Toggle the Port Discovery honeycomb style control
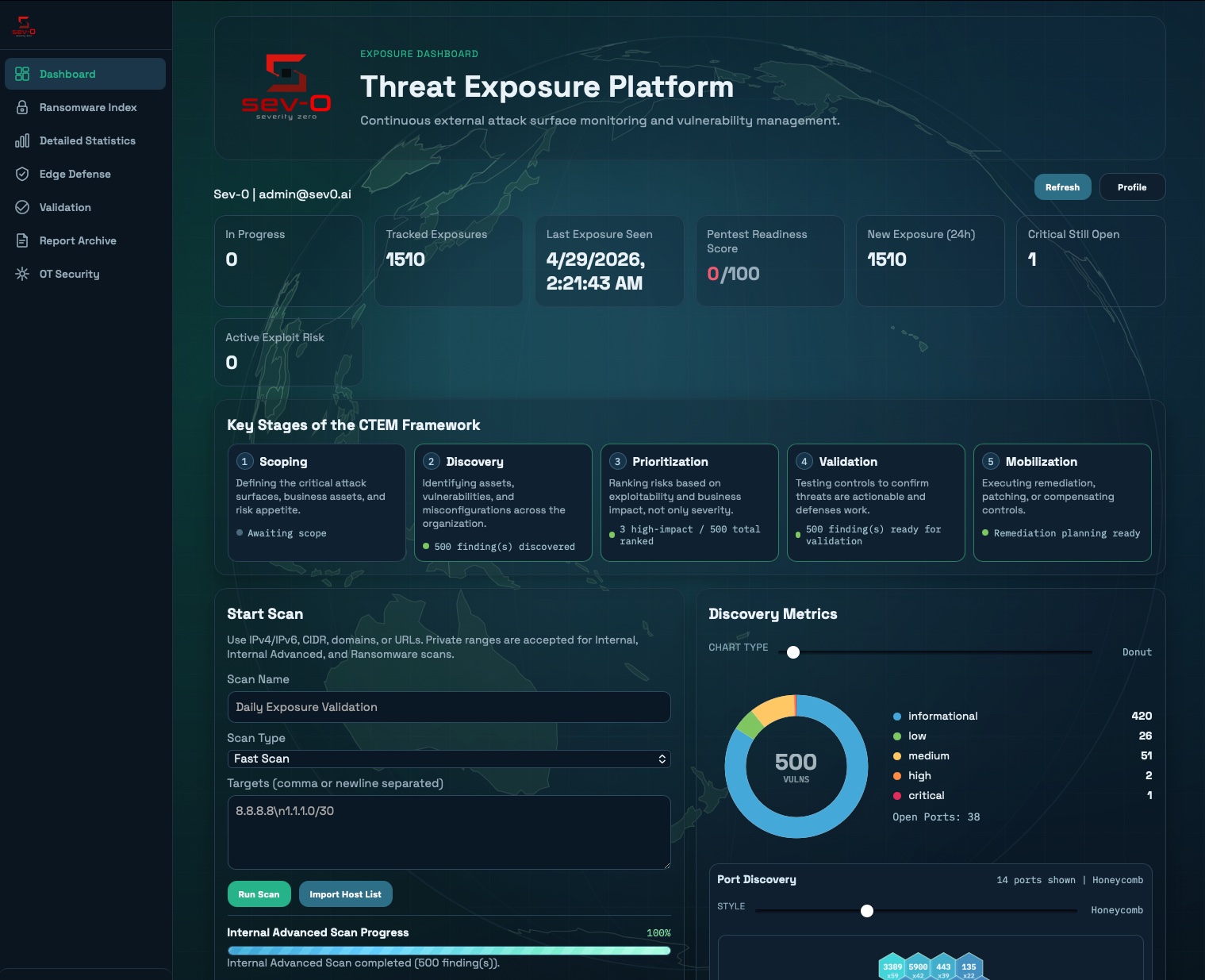This screenshot has height=980, width=1205. tap(867, 911)
